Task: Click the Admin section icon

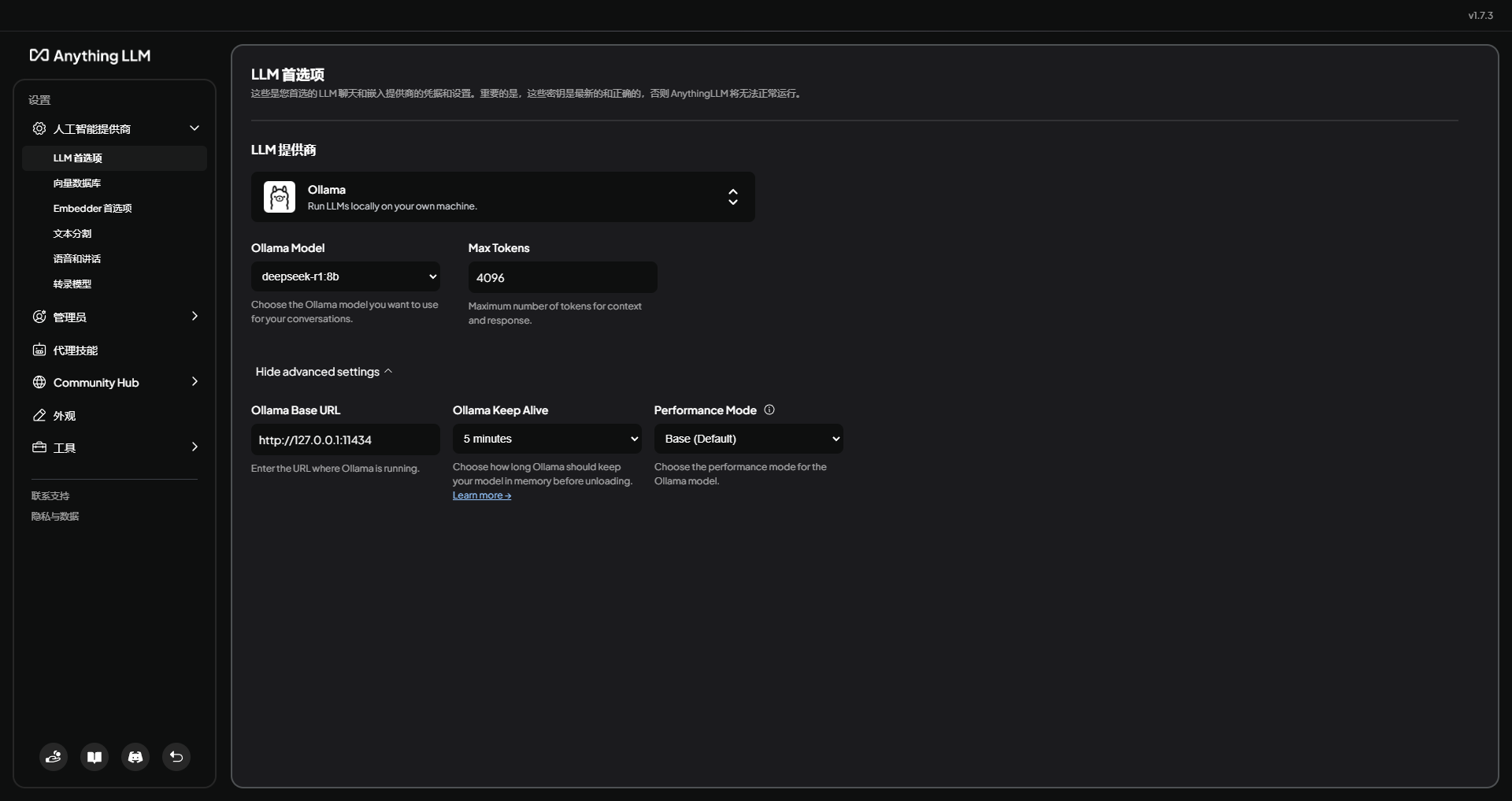Action: 39,317
